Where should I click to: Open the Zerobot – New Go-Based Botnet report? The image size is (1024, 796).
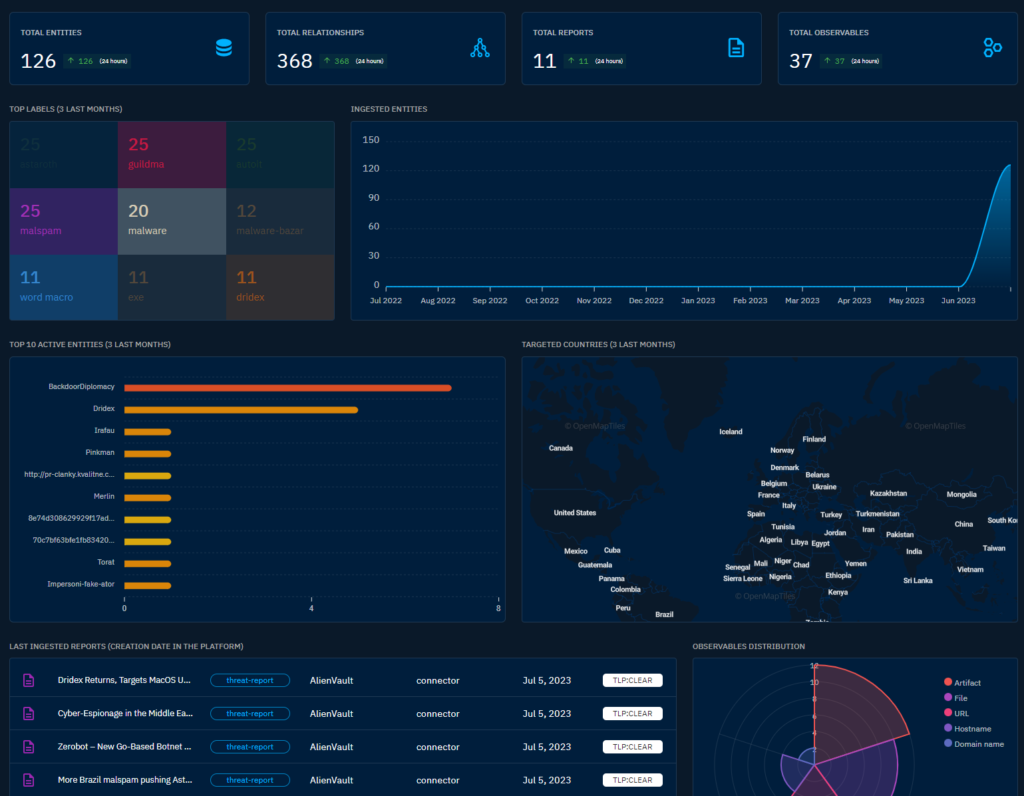[124, 747]
